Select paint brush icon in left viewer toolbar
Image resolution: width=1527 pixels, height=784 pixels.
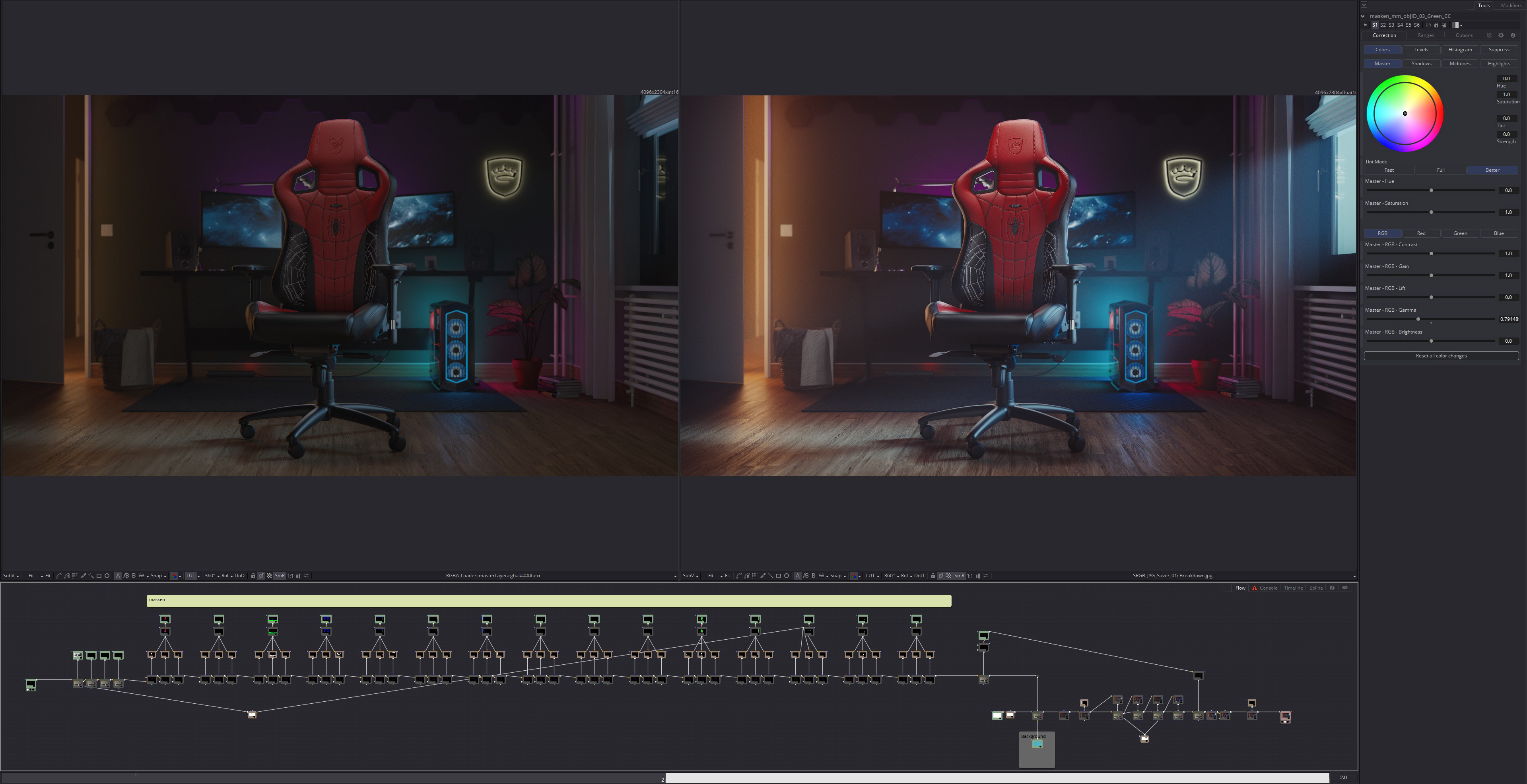[84, 575]
